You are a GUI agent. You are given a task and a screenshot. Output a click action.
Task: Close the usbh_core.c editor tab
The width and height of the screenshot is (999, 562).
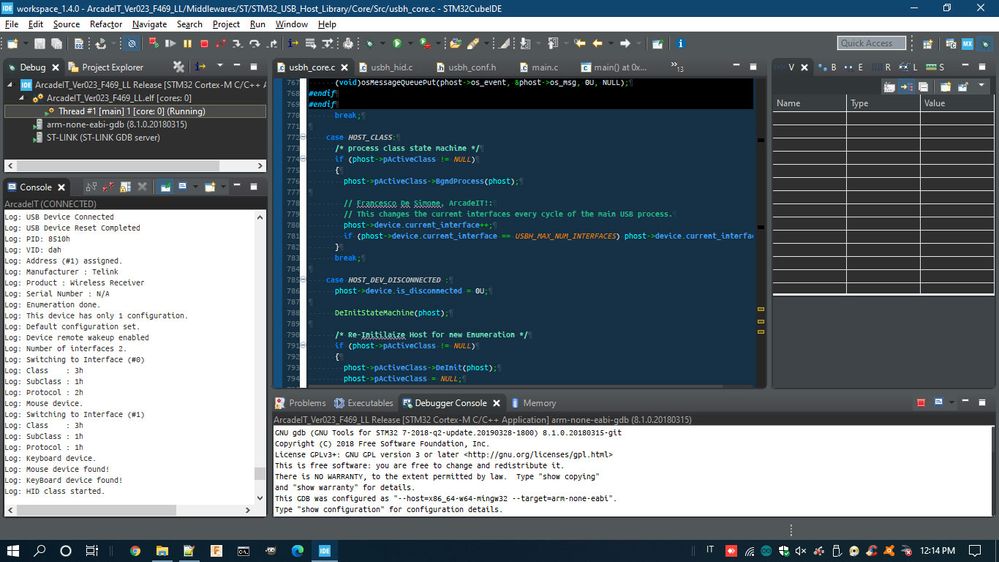[345, 67]
